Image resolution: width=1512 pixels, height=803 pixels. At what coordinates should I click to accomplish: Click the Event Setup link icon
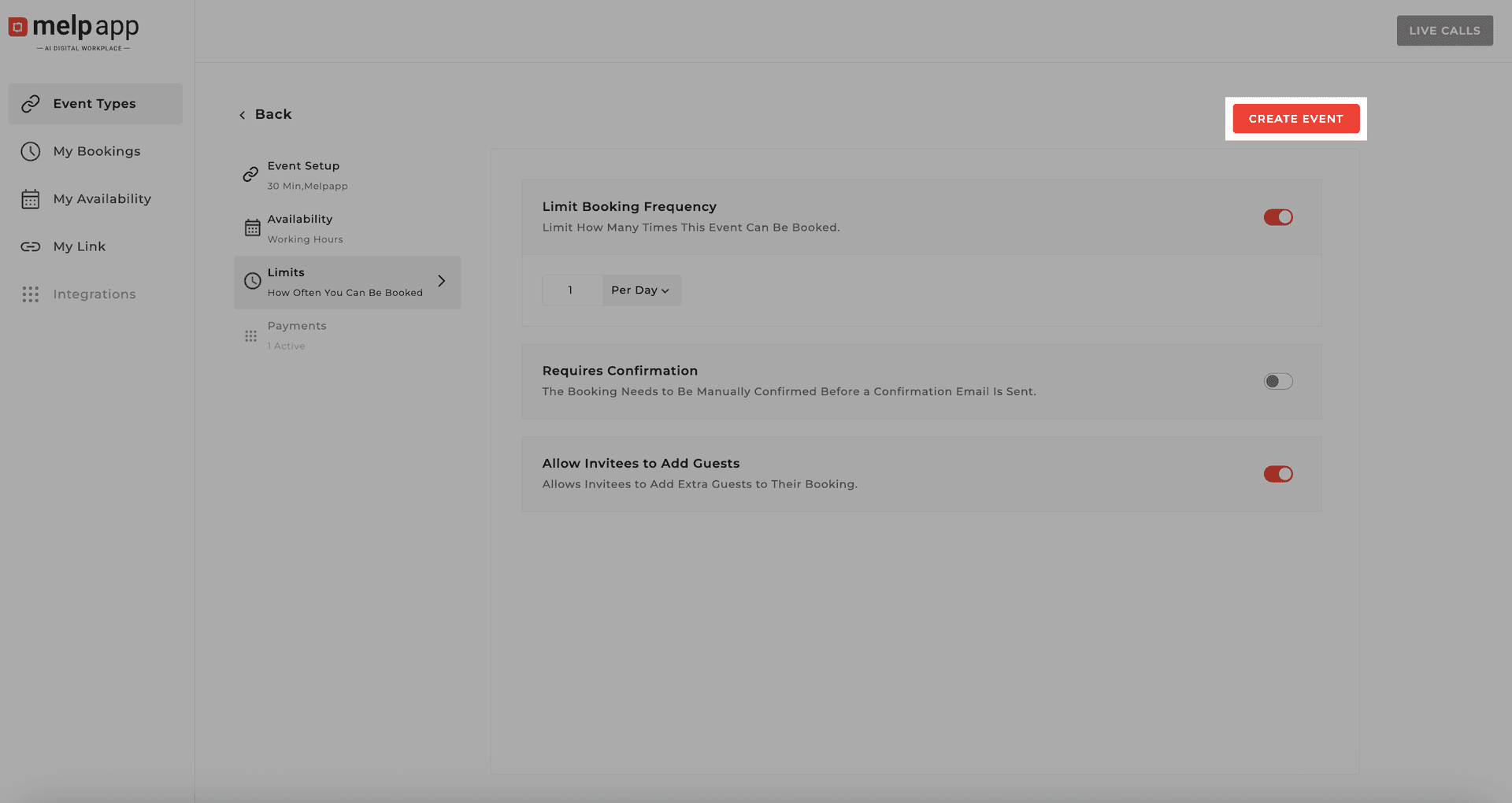[x=251, y=175]
